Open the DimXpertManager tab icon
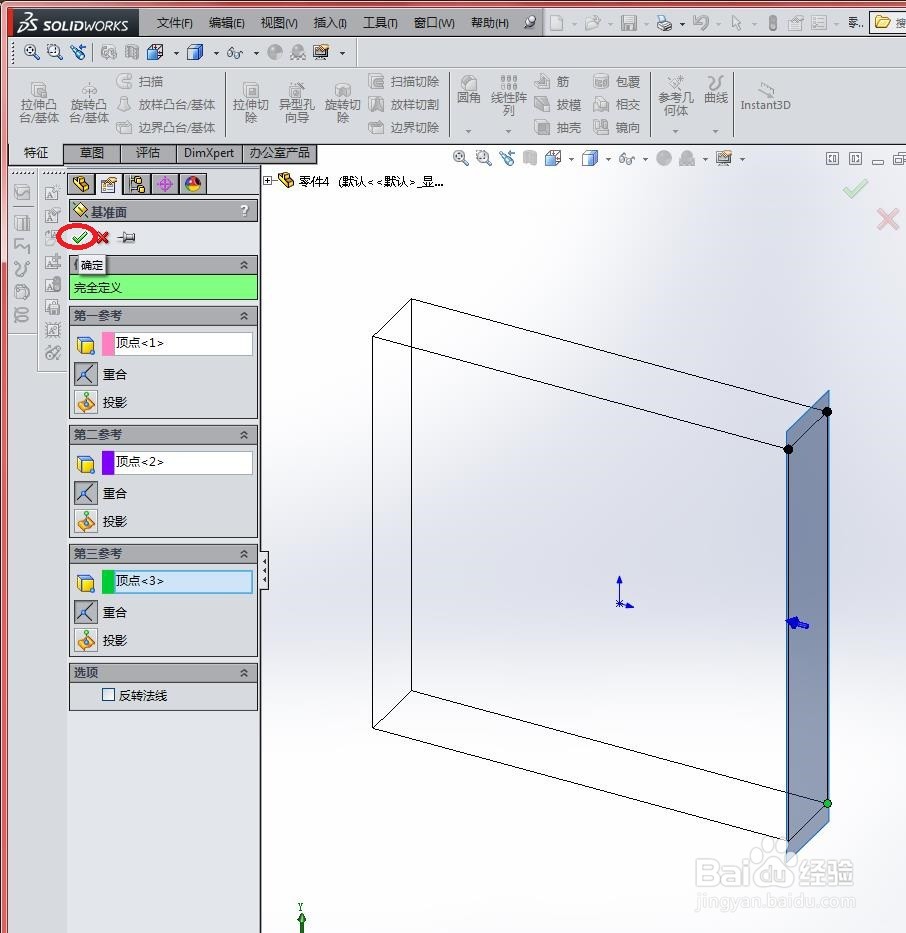Viewport: 906px width, 933px height. (165, 184)
